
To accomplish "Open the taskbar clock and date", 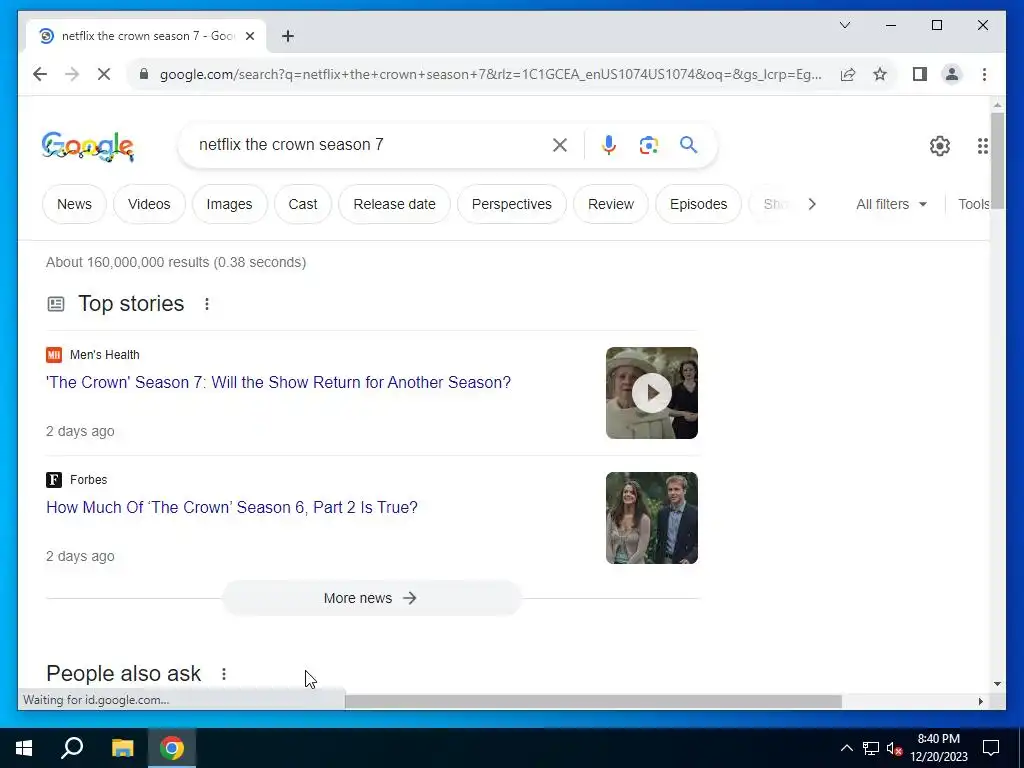I will tap(938, 748).
